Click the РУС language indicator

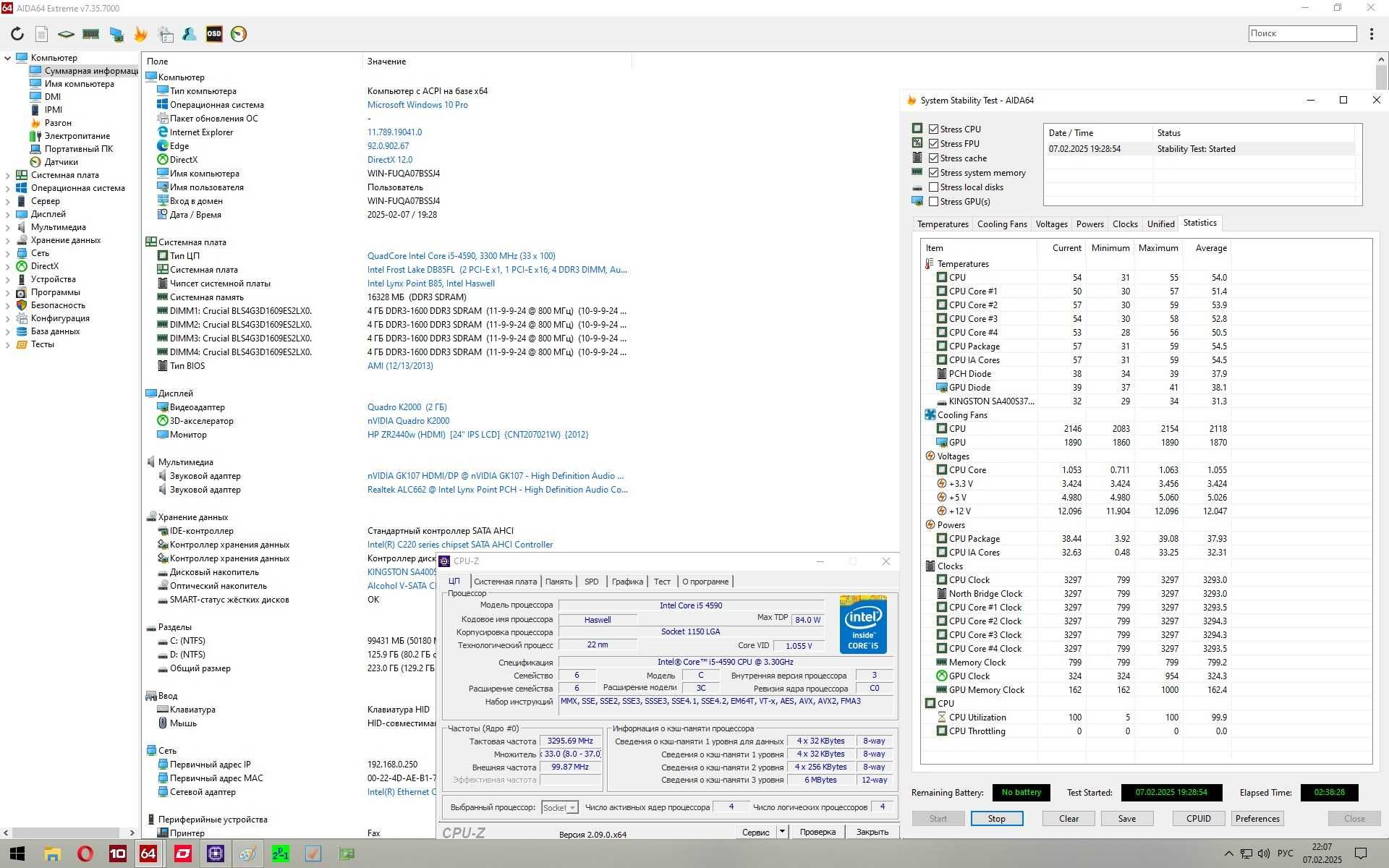pos(1286,854)
